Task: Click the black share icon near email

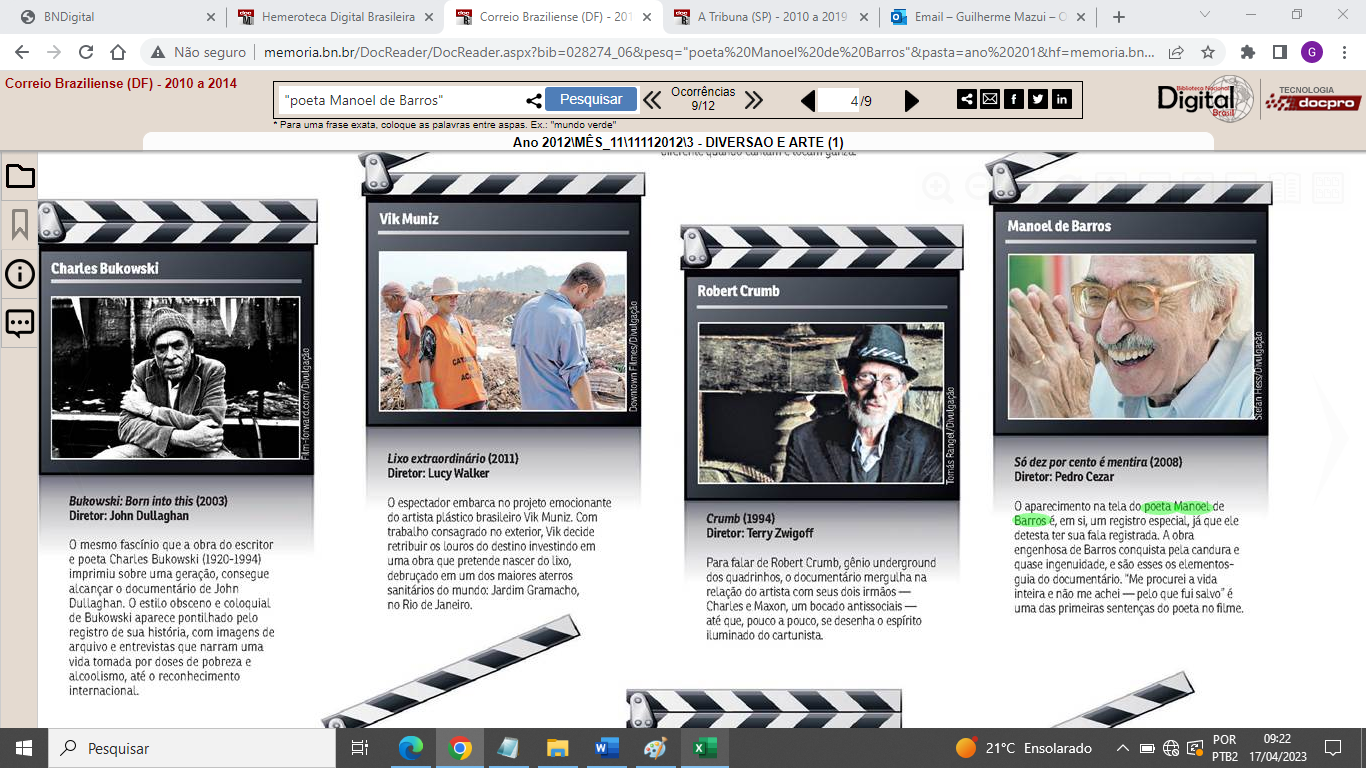Action: 967,99
